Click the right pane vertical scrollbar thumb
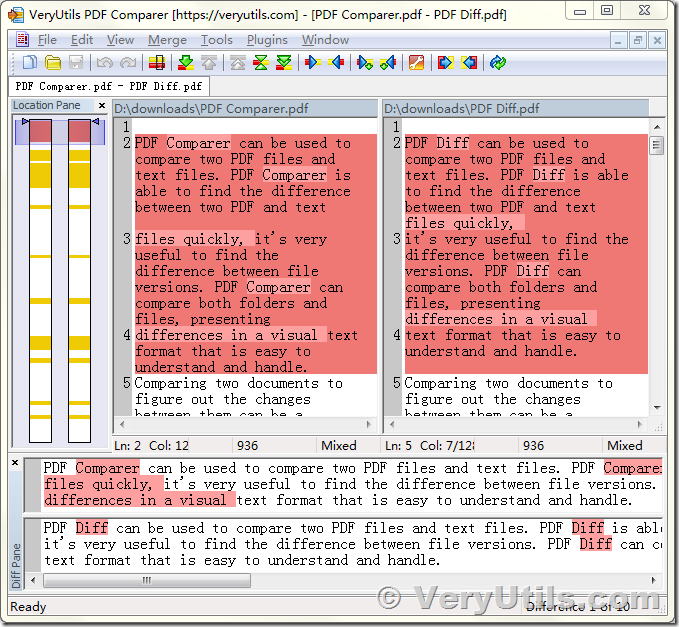 pyautogui.click(x=657, y=145)
